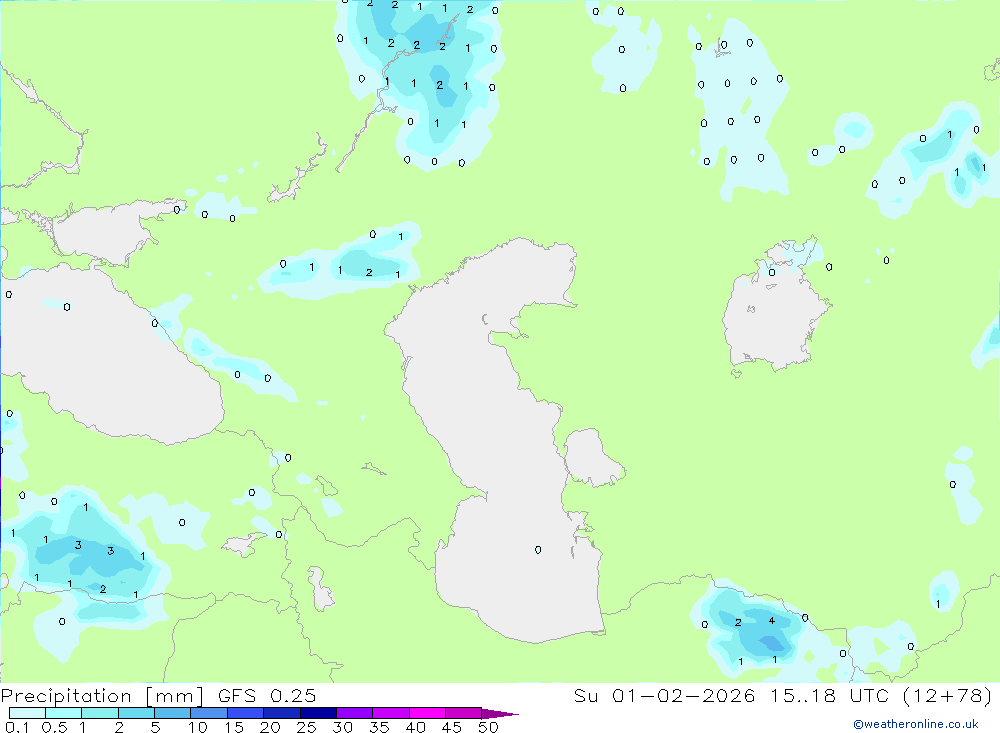This screenshot has width=1000, height=733.
Task: Click the '0' value over the Caspian Sea
Action: tap(538, 550)
